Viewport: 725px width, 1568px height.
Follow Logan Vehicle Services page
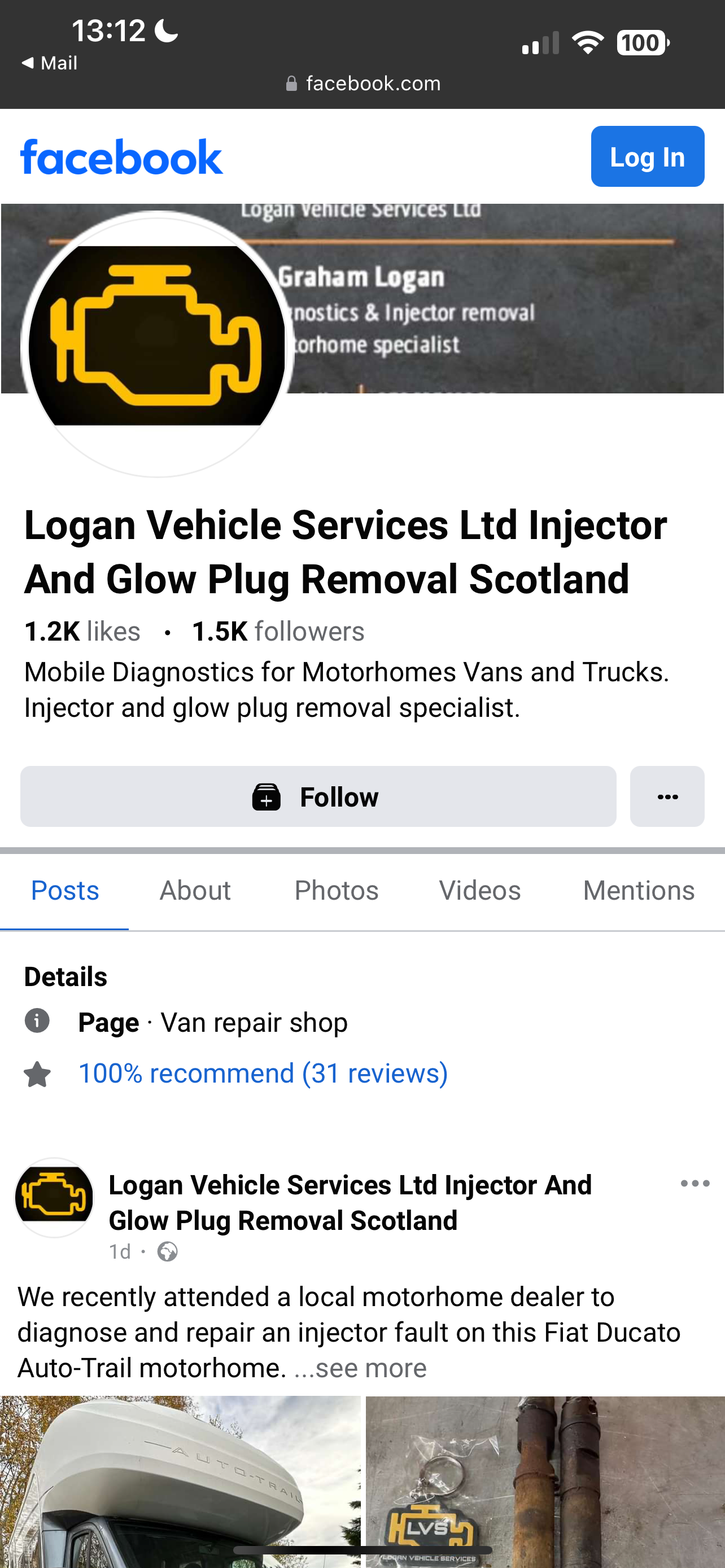(x=318, y=796)
